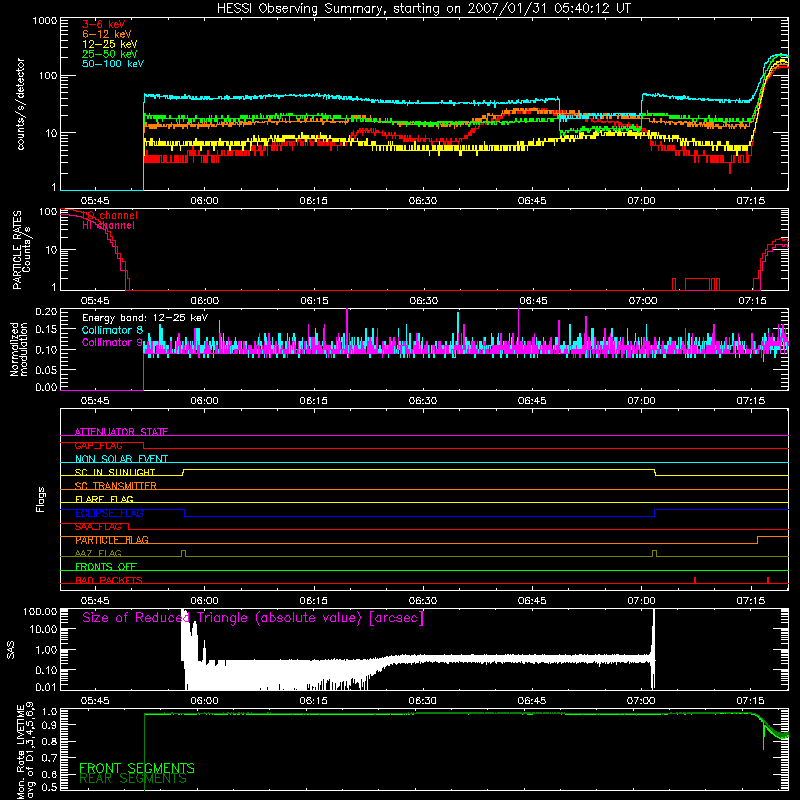Viewport: 800px width, 800px height.
Task: Select the blue ECLIPSE_FLAG label
Action: pyautogui.click(x=109, y=513)
